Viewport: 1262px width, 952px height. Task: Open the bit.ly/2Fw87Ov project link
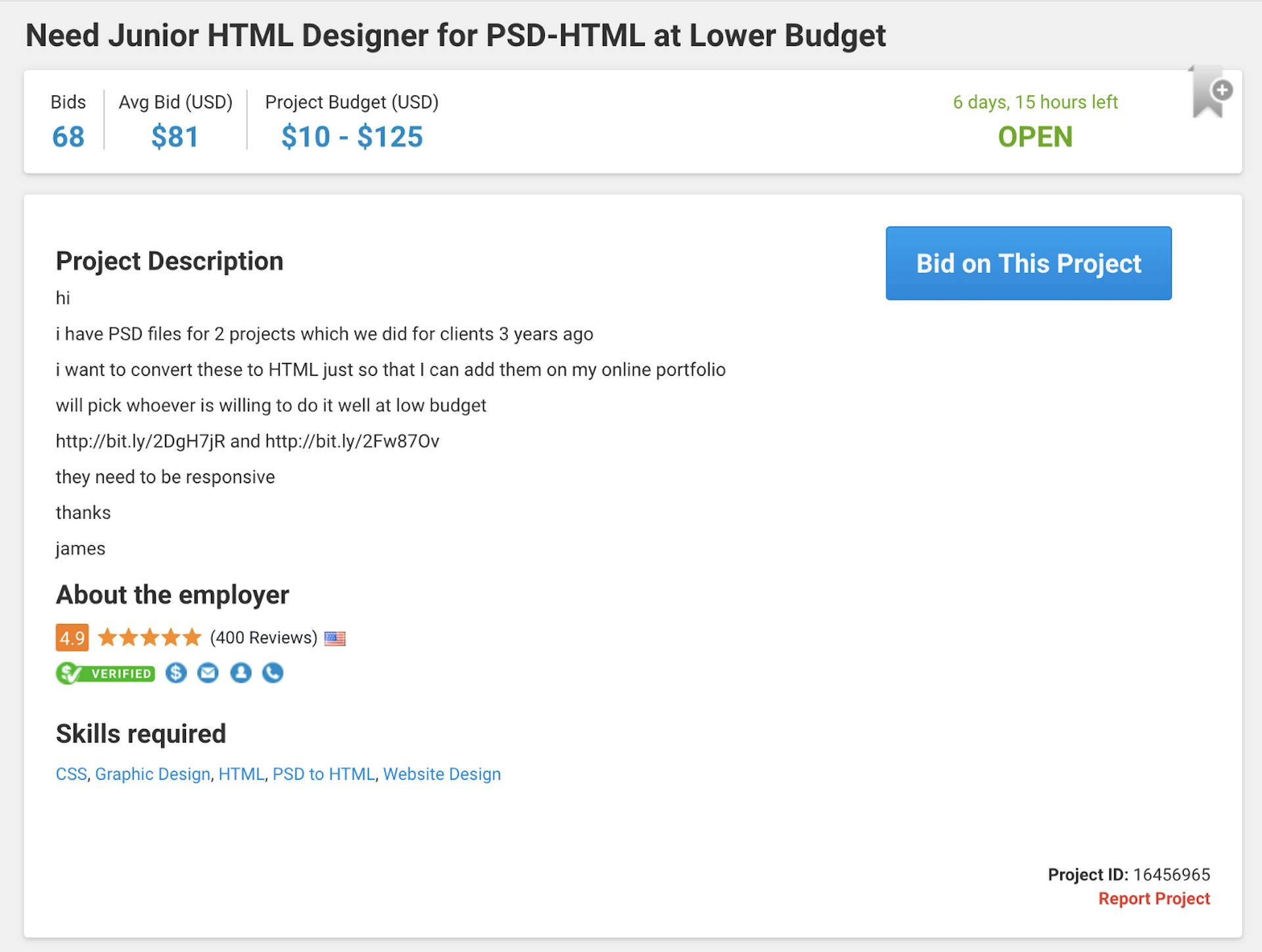coord(352,441)
